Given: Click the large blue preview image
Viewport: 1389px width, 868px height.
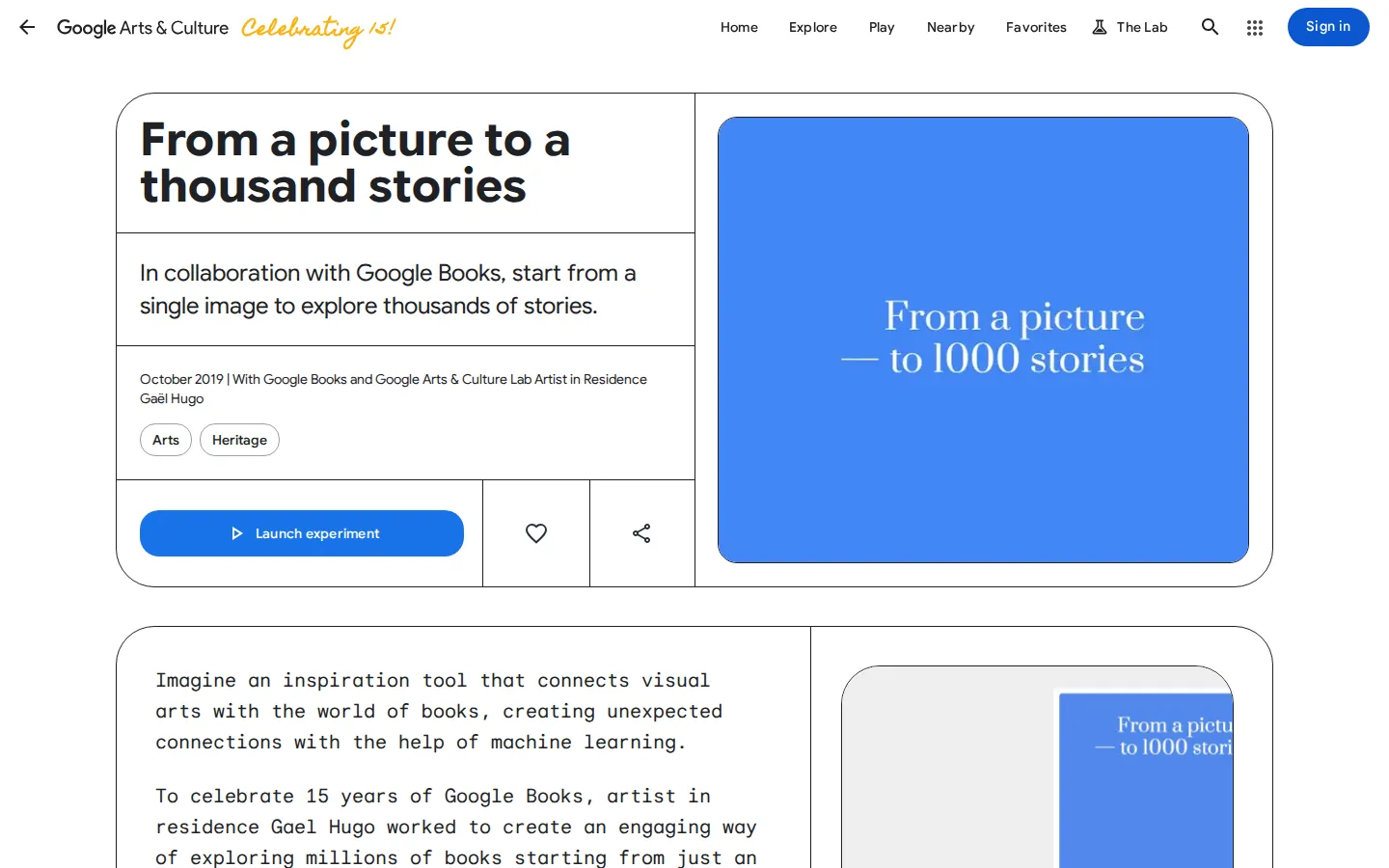Looking at the screenshot, I should 983,339.
